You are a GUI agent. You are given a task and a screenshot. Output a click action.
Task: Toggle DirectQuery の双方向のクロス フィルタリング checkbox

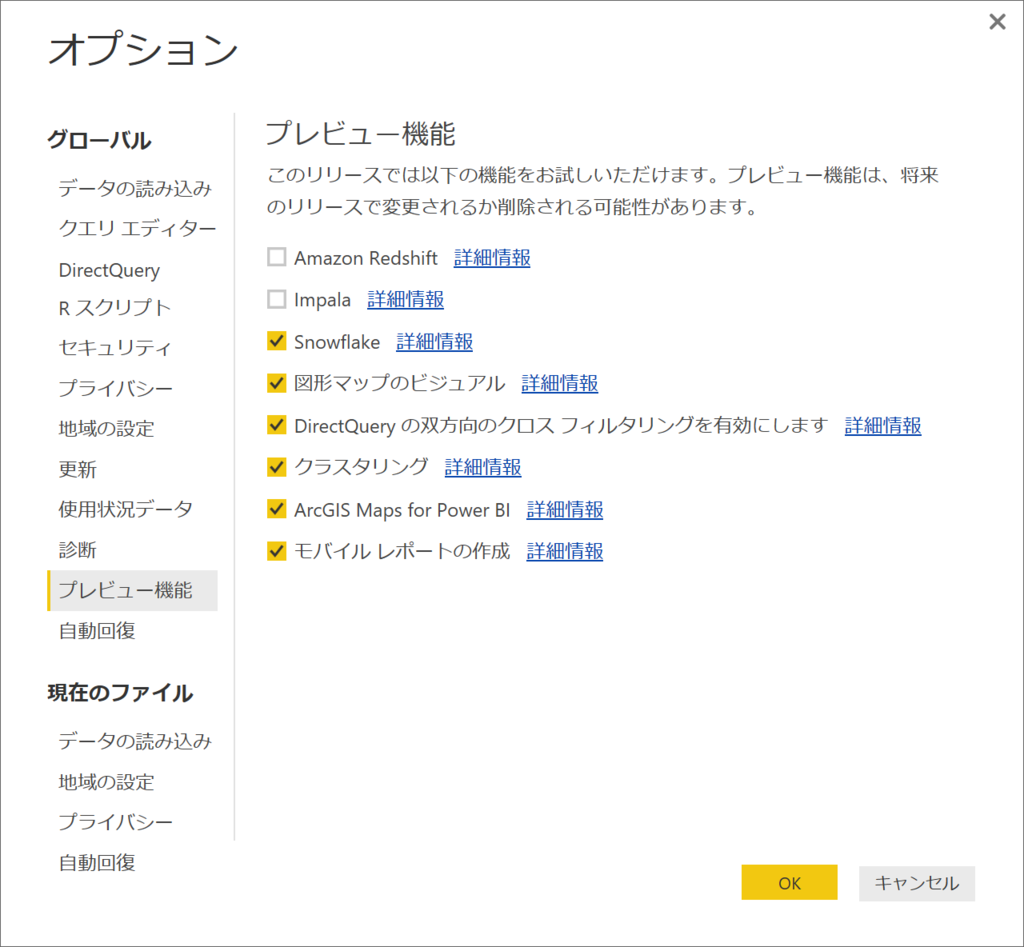(276, 425)
